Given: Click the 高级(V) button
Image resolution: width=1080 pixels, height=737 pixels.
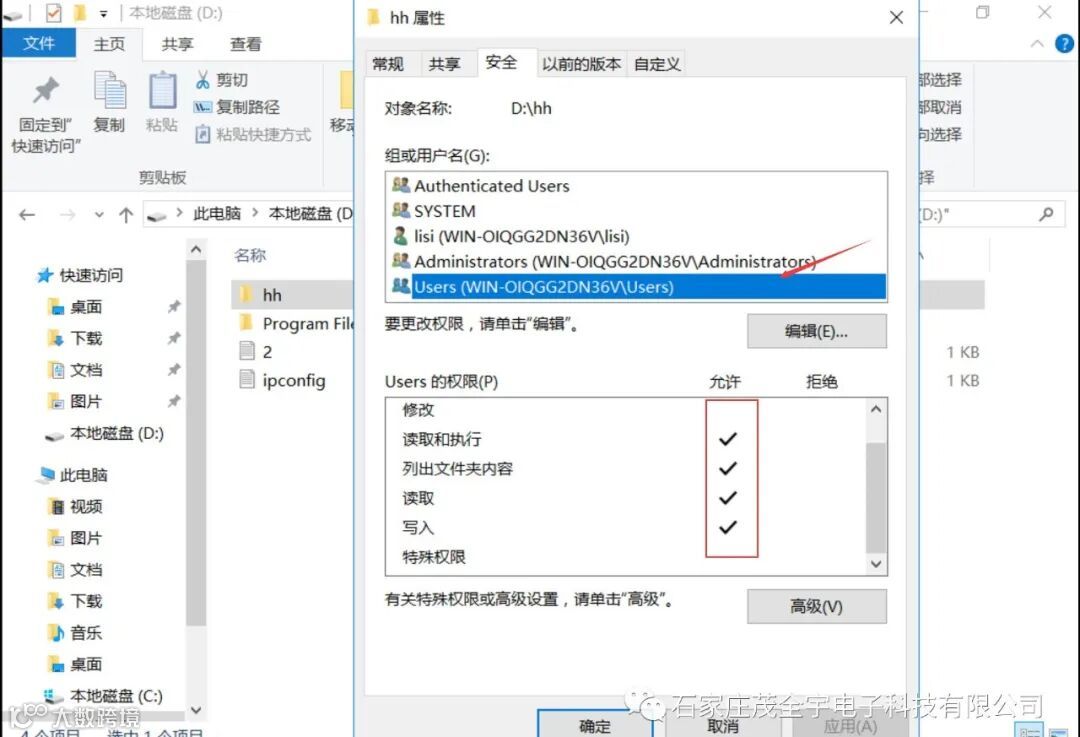Looking at the screenshot, I should (x=817, y=606).
